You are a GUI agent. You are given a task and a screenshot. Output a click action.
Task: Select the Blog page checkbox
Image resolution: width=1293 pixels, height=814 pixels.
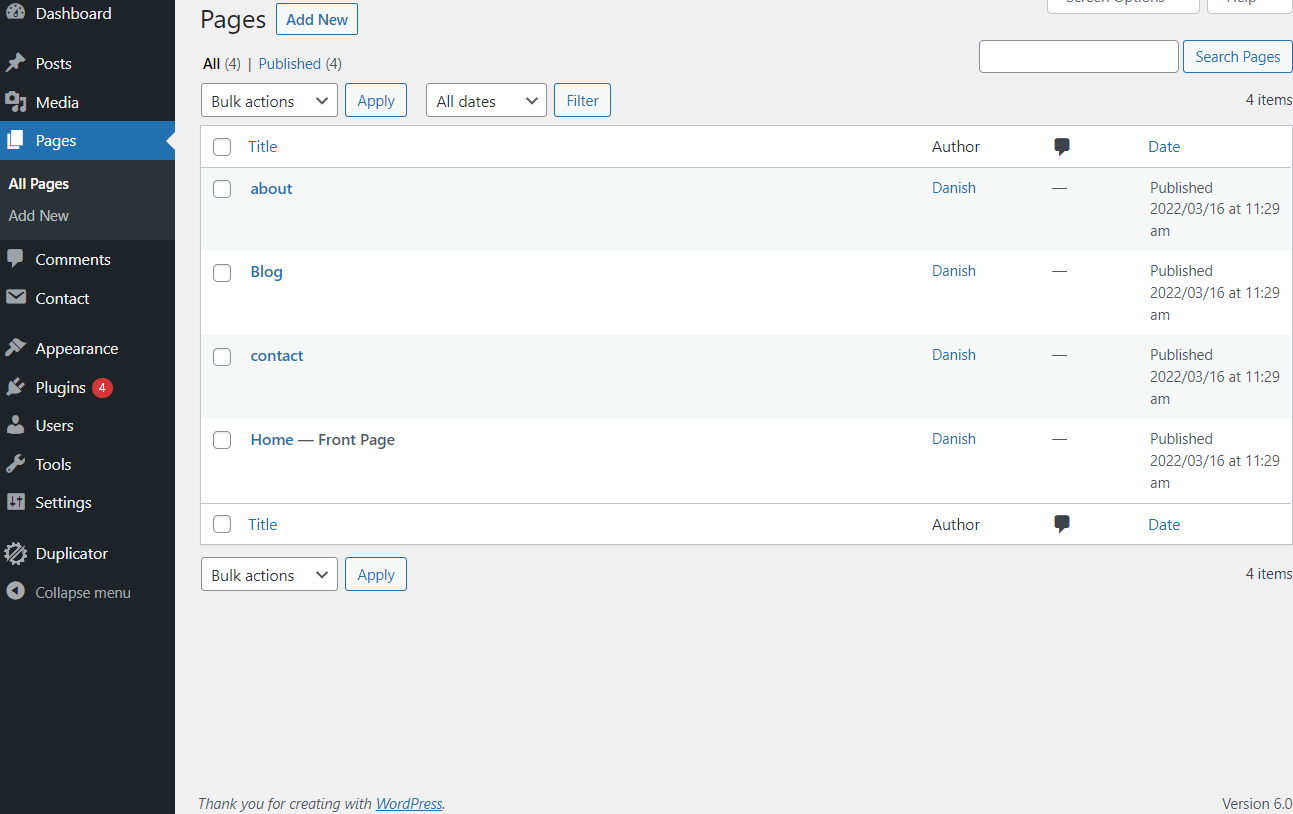(222, 272)
